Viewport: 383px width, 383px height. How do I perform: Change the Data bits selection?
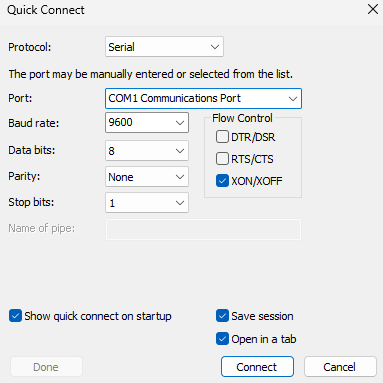click(147, 151)
